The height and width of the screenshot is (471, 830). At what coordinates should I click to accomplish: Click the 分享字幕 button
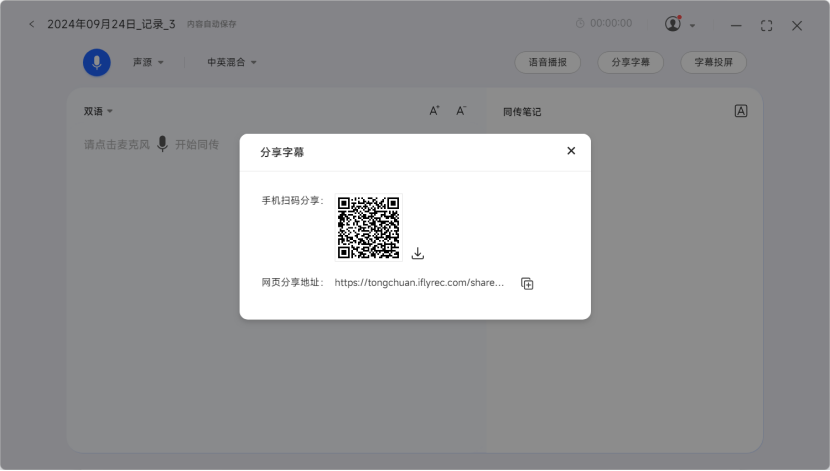(631, 62)
